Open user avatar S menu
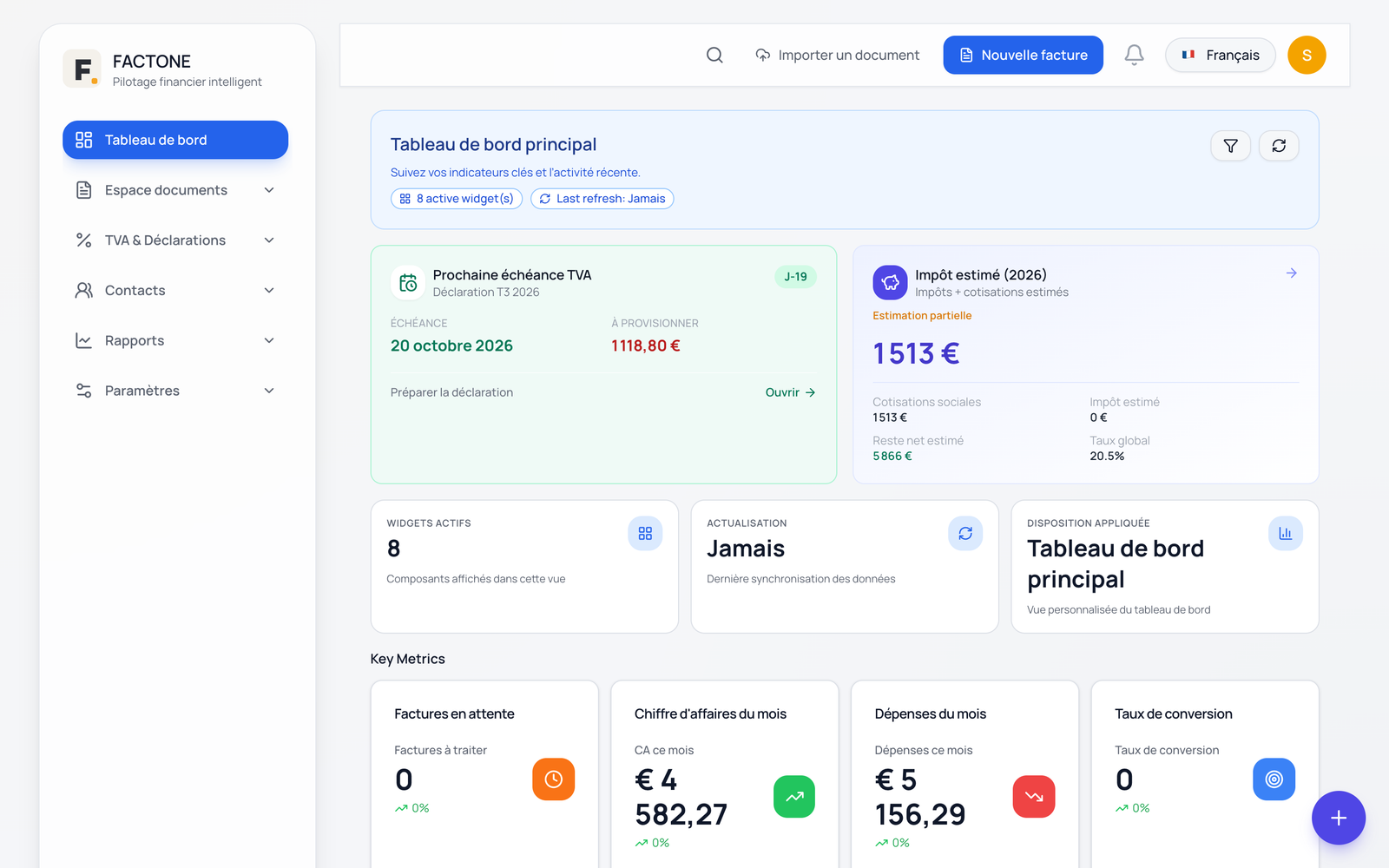Image resolution: width=1389 pixels, height=868 pixels. 1307,55
